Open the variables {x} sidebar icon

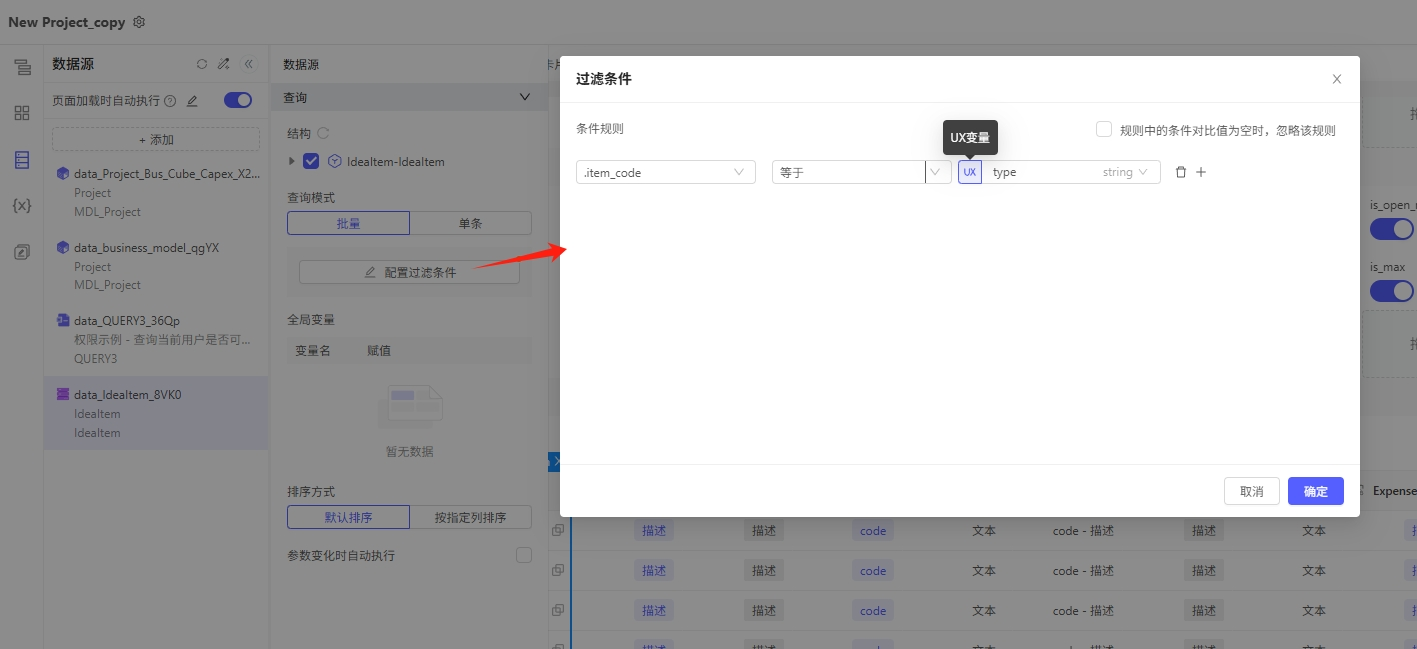(x=22, y=205)
